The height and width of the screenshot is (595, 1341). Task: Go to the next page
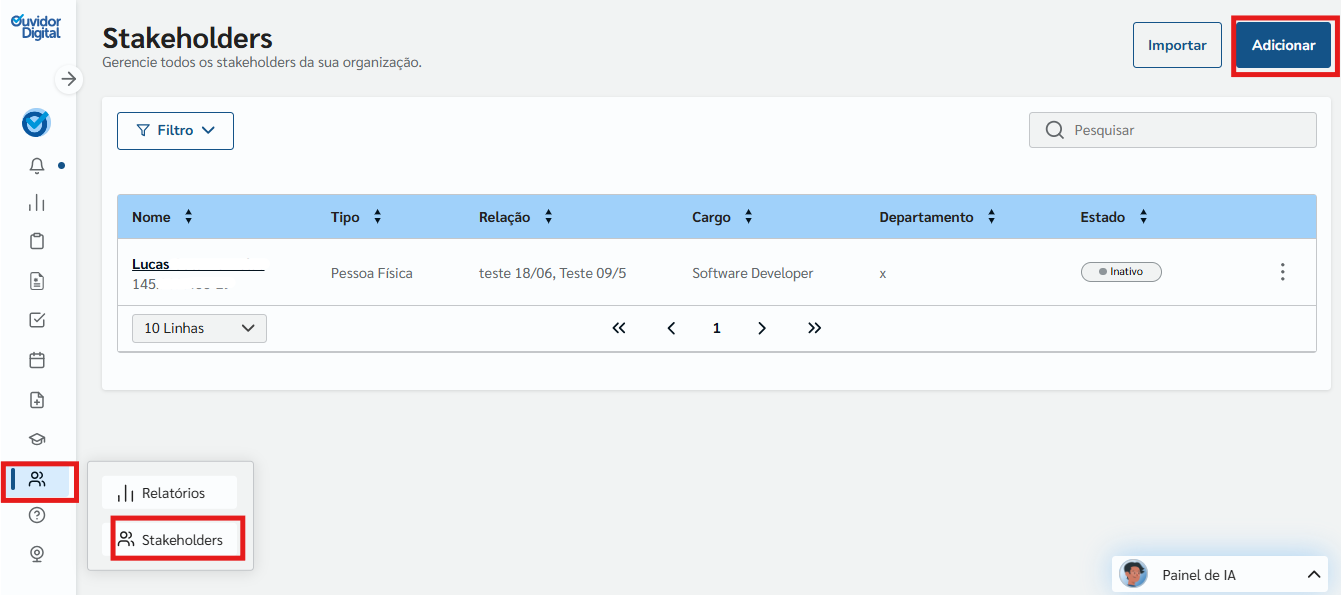[x=762, y=328]
